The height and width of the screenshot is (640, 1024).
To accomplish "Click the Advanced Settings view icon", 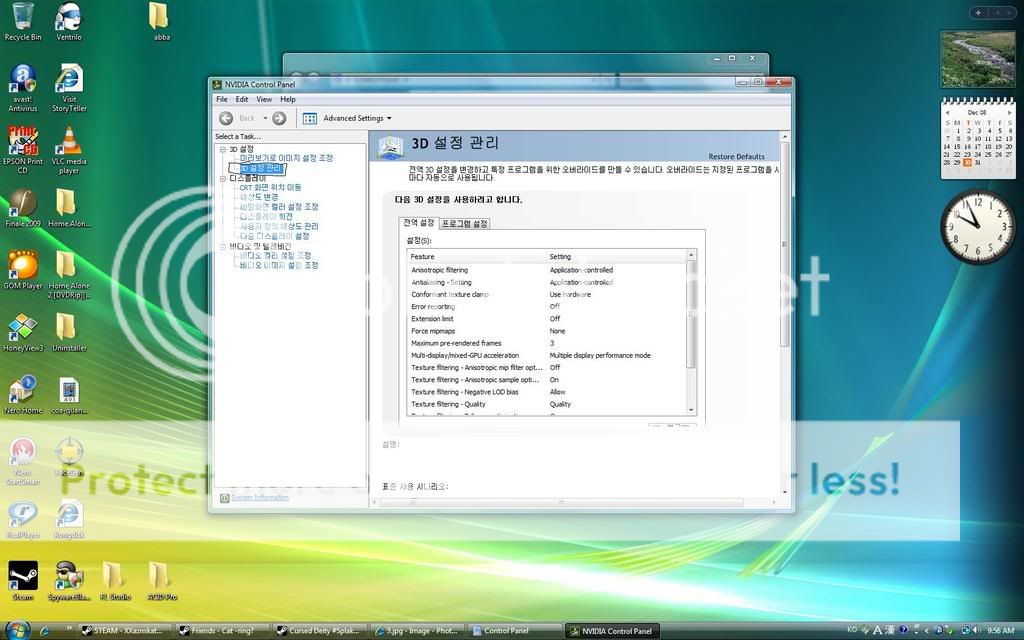I will [310, 118].
